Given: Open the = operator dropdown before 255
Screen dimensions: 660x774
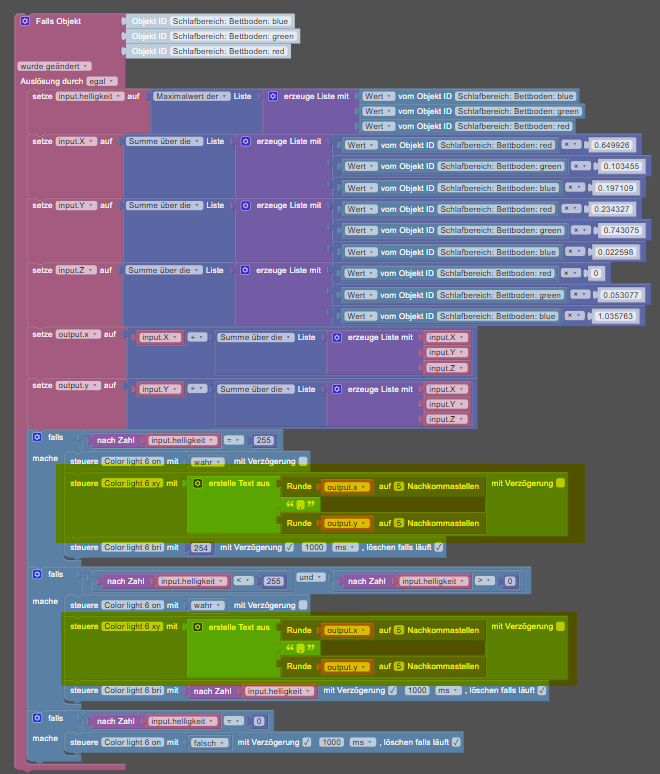Looking at the screenshot, I should [x=234, y=440].
